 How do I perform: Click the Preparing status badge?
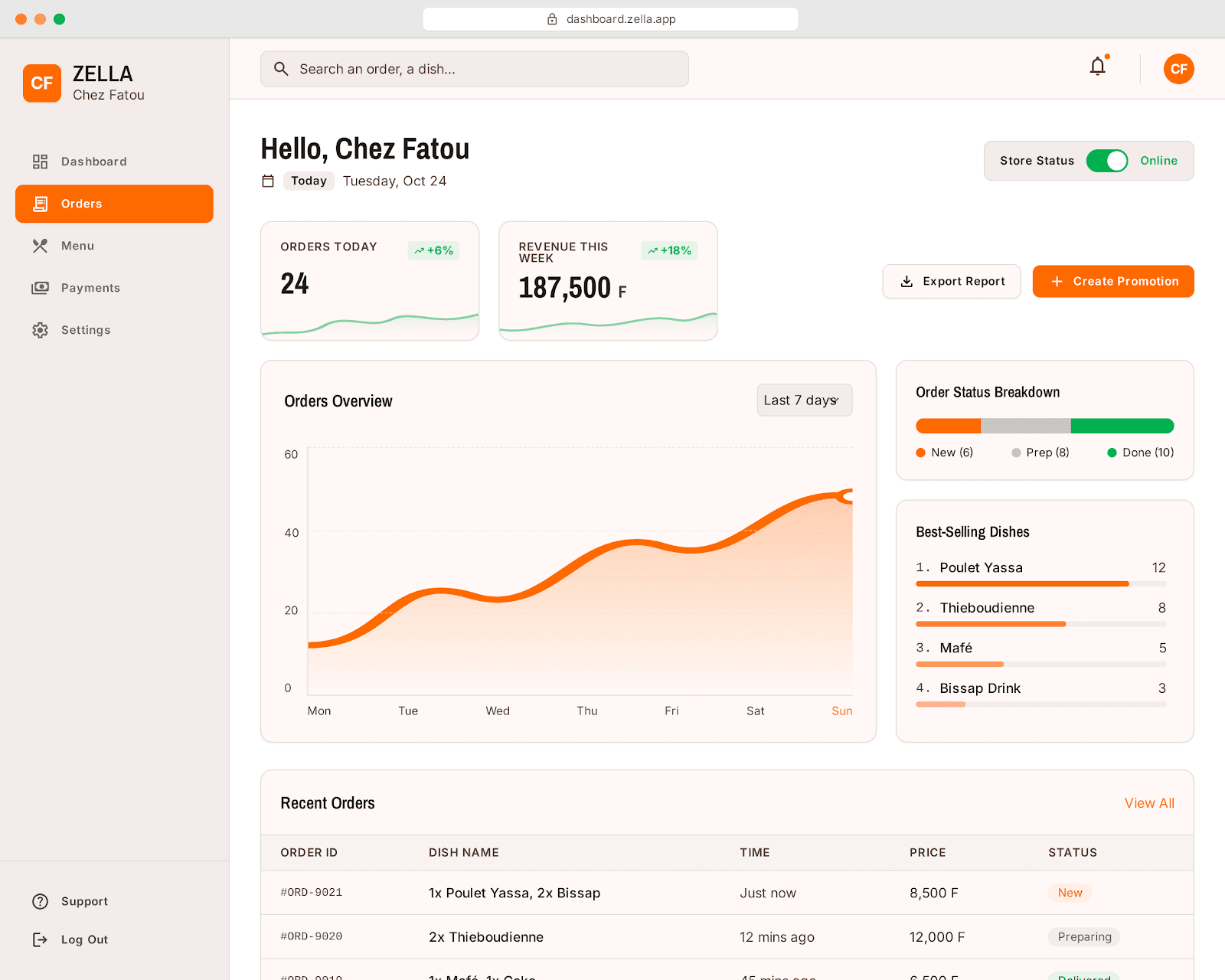(1084, 936)
